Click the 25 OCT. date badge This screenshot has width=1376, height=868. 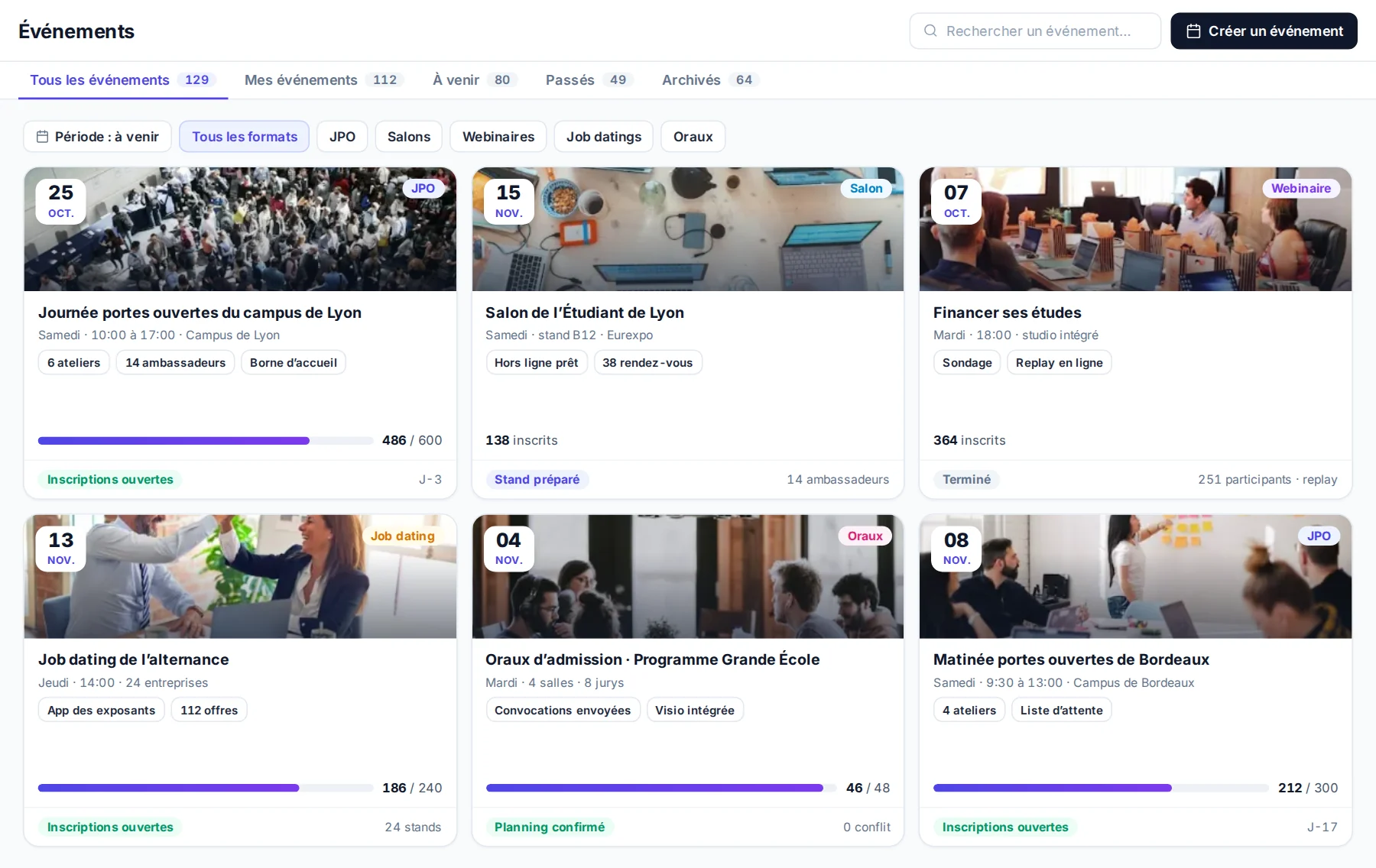tap(61, 201)
